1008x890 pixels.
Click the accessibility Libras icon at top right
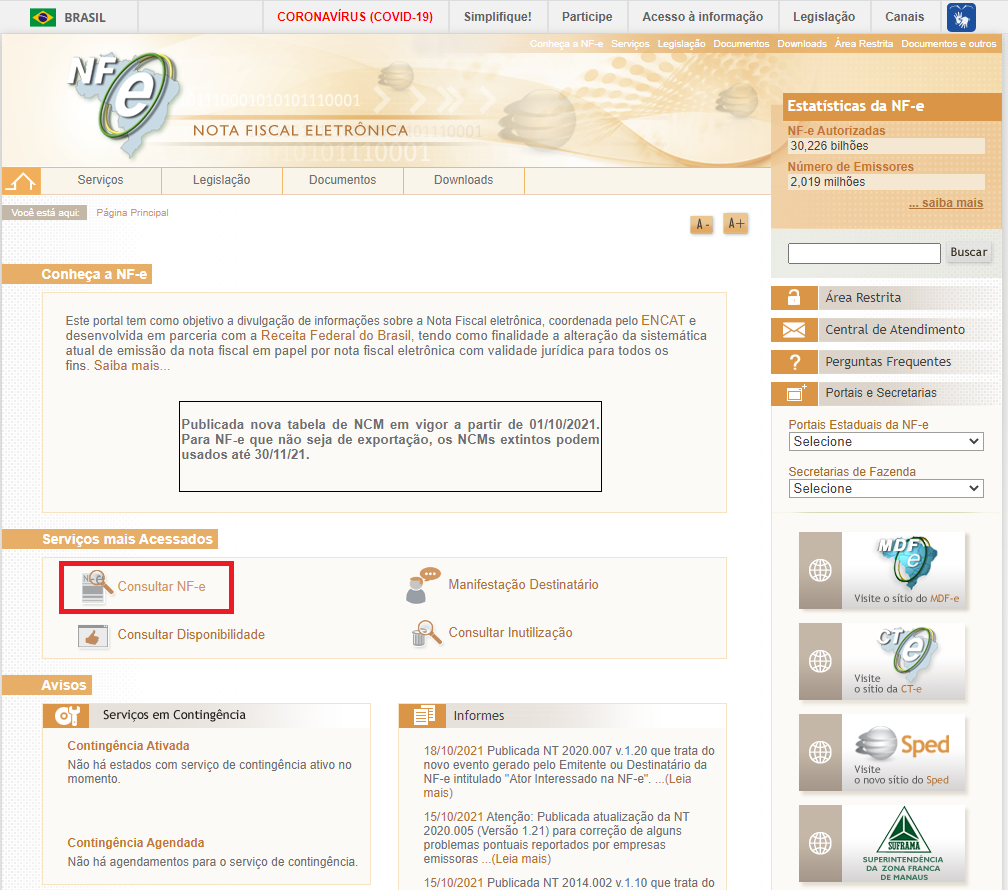[x=961, y=17]
